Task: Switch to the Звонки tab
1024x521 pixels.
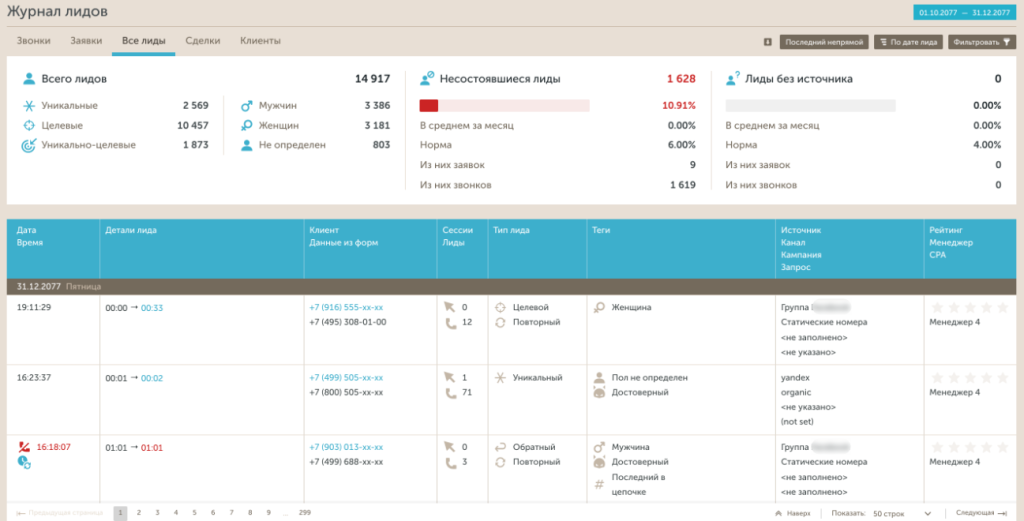Action: point(33,41)
